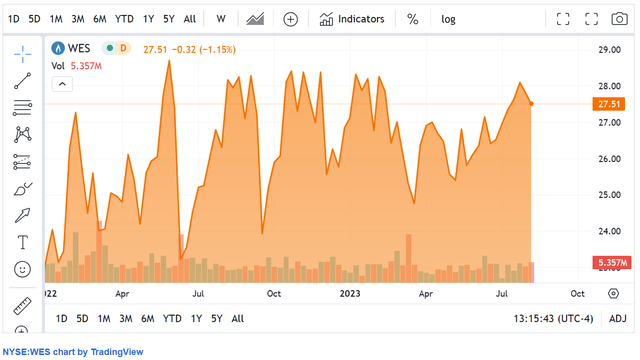Click the green market status dot
The image size is (640, 360).
(x=109, y=48)
